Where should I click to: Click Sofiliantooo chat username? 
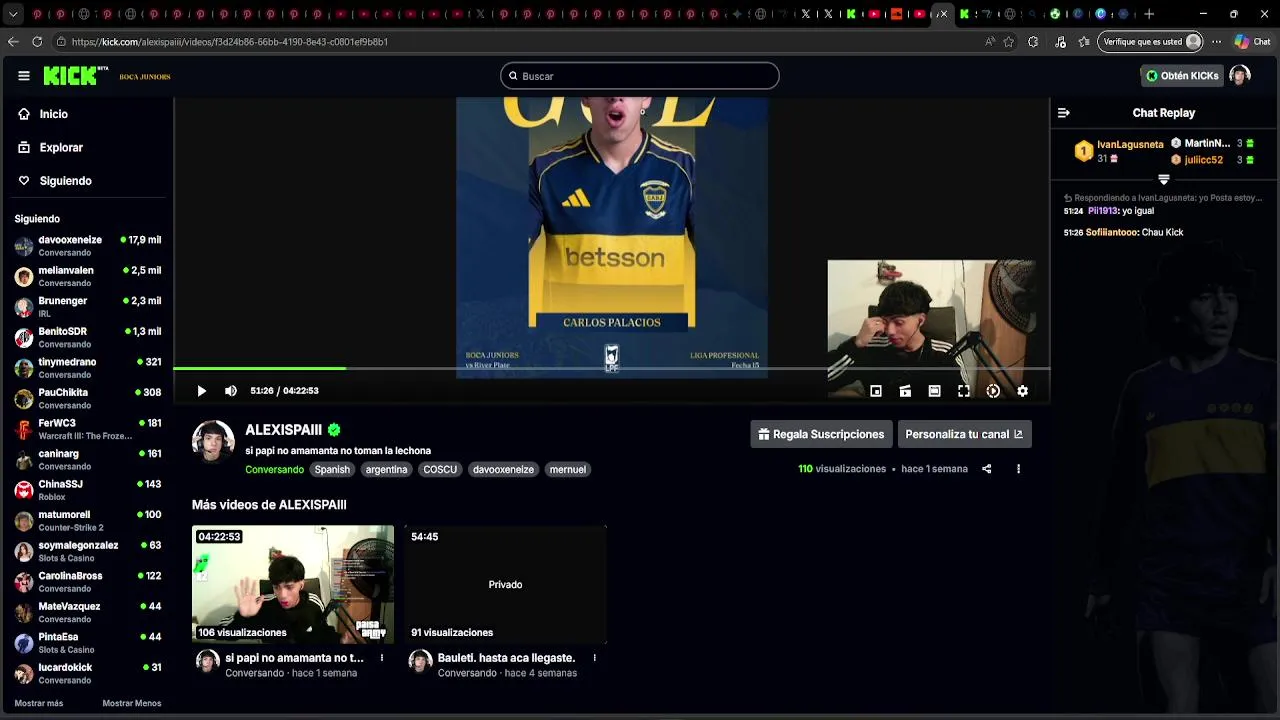click(1112, 232)
